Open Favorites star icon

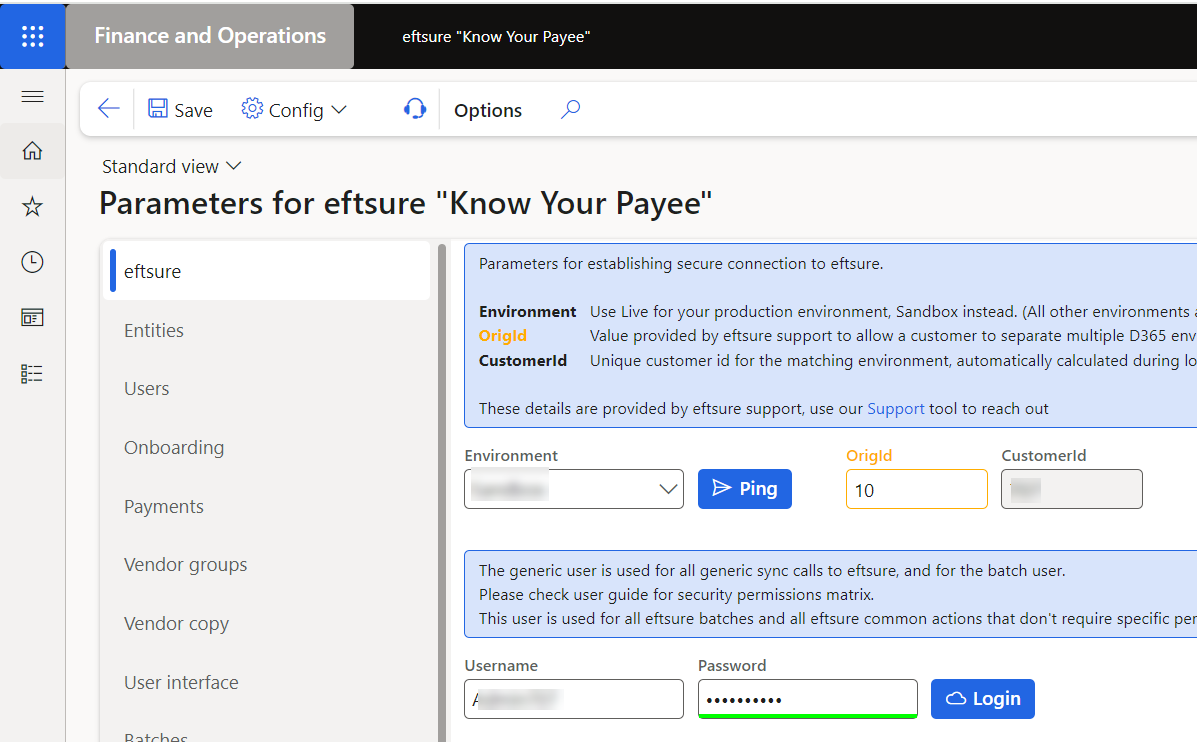[32, 206]
